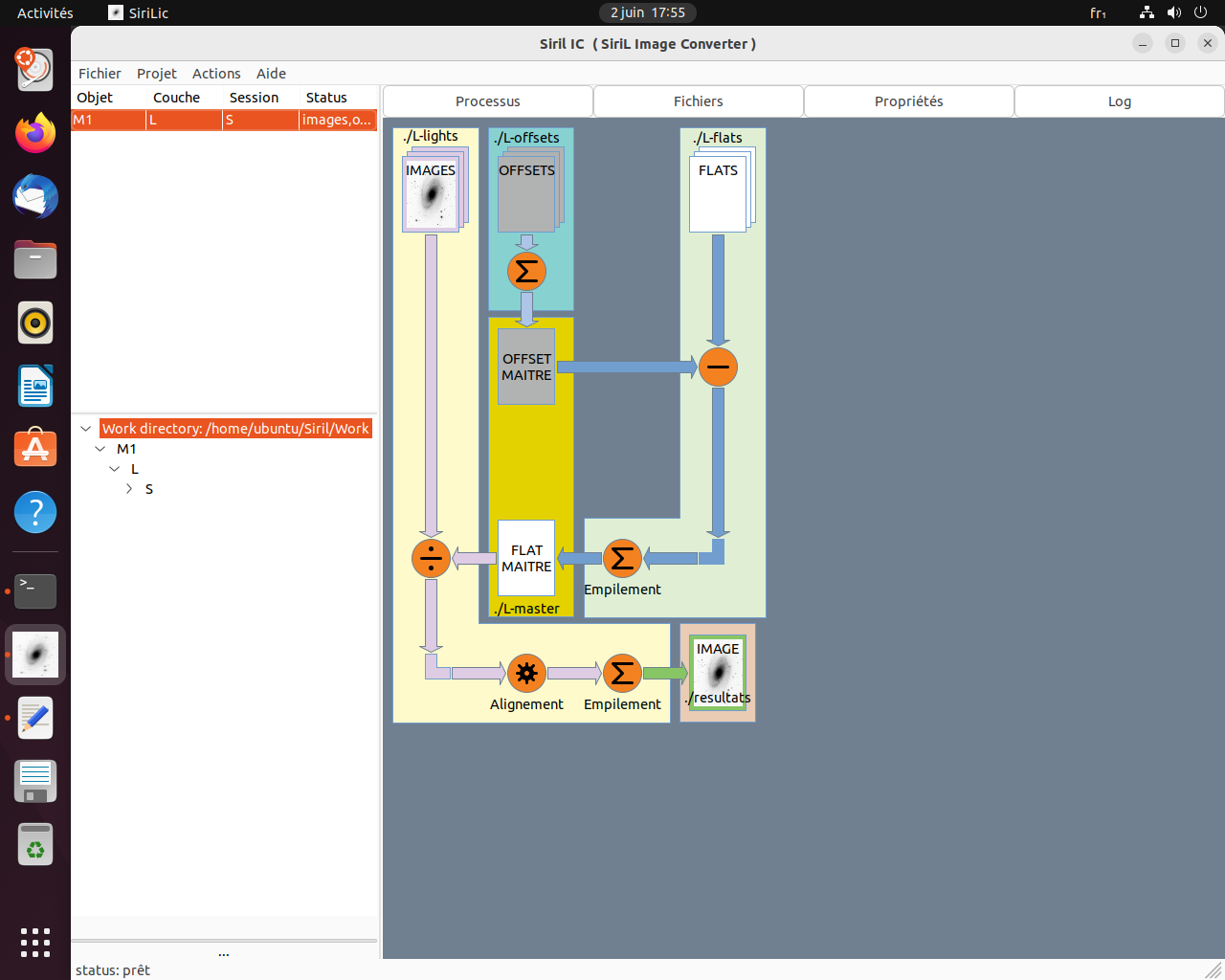Image resolution: width=1225 pixels, height=980 pixels.
Task: Click the OFFSET MAITRE box
Action: point(526,367)
